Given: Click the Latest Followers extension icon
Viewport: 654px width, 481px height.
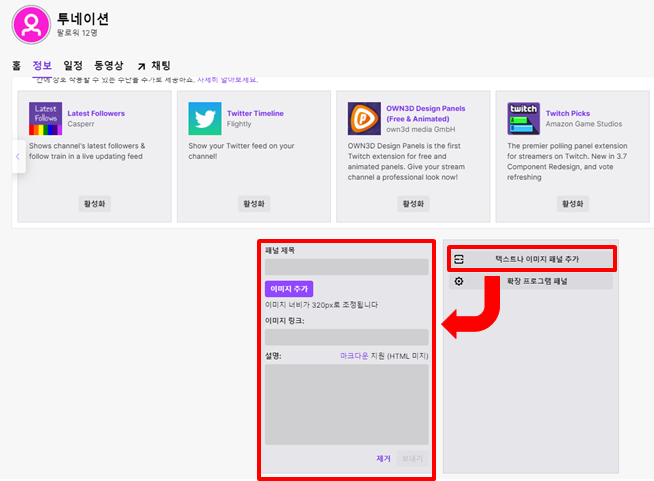Looking at the screenshot, I should [x=45, y=119].
